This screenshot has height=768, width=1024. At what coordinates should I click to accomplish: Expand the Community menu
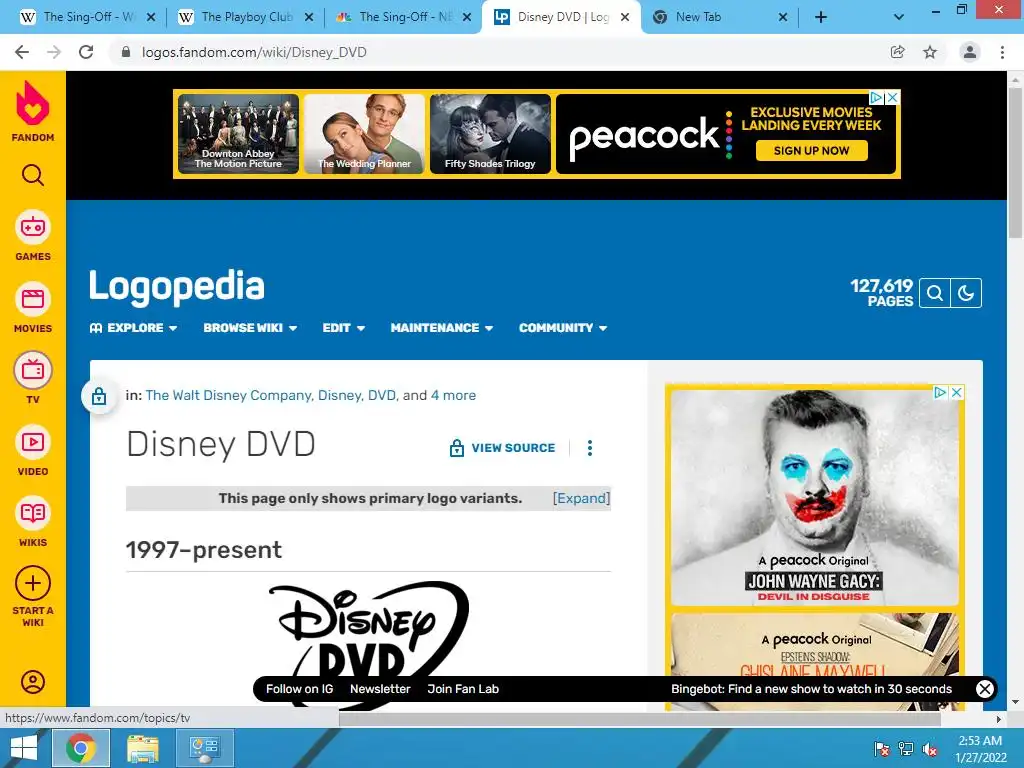[x=563, y=328]
